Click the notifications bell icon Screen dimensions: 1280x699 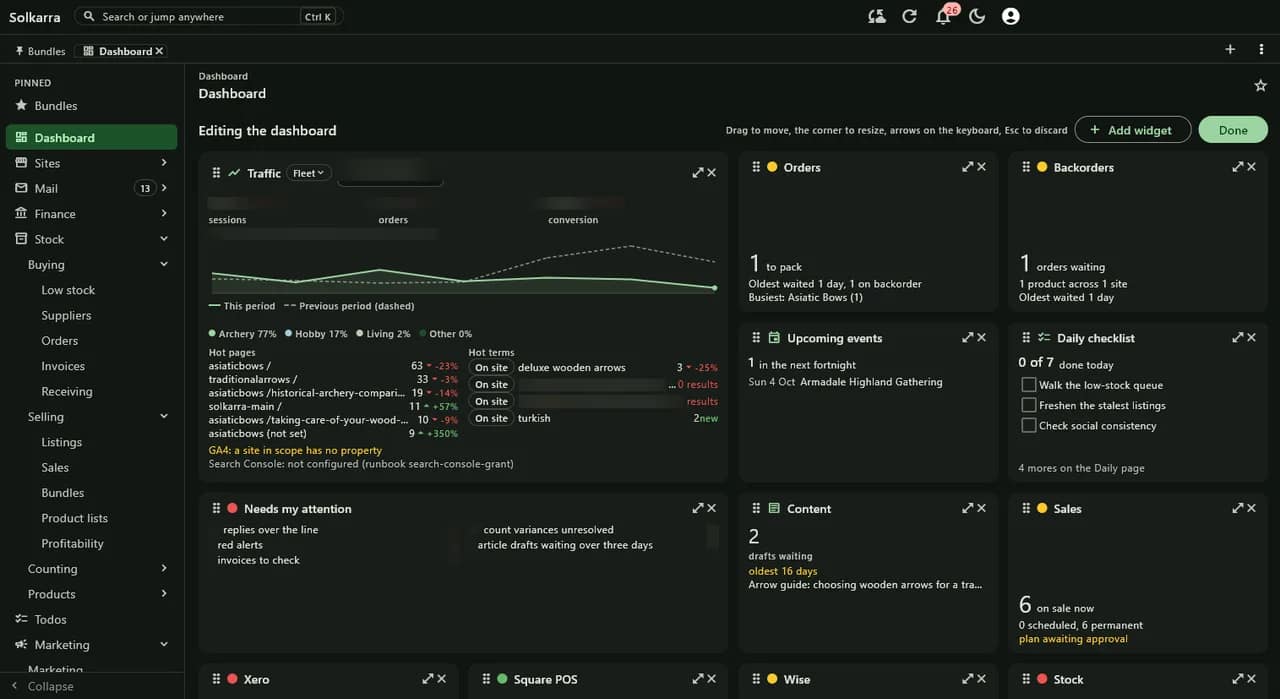pos(943,16)
